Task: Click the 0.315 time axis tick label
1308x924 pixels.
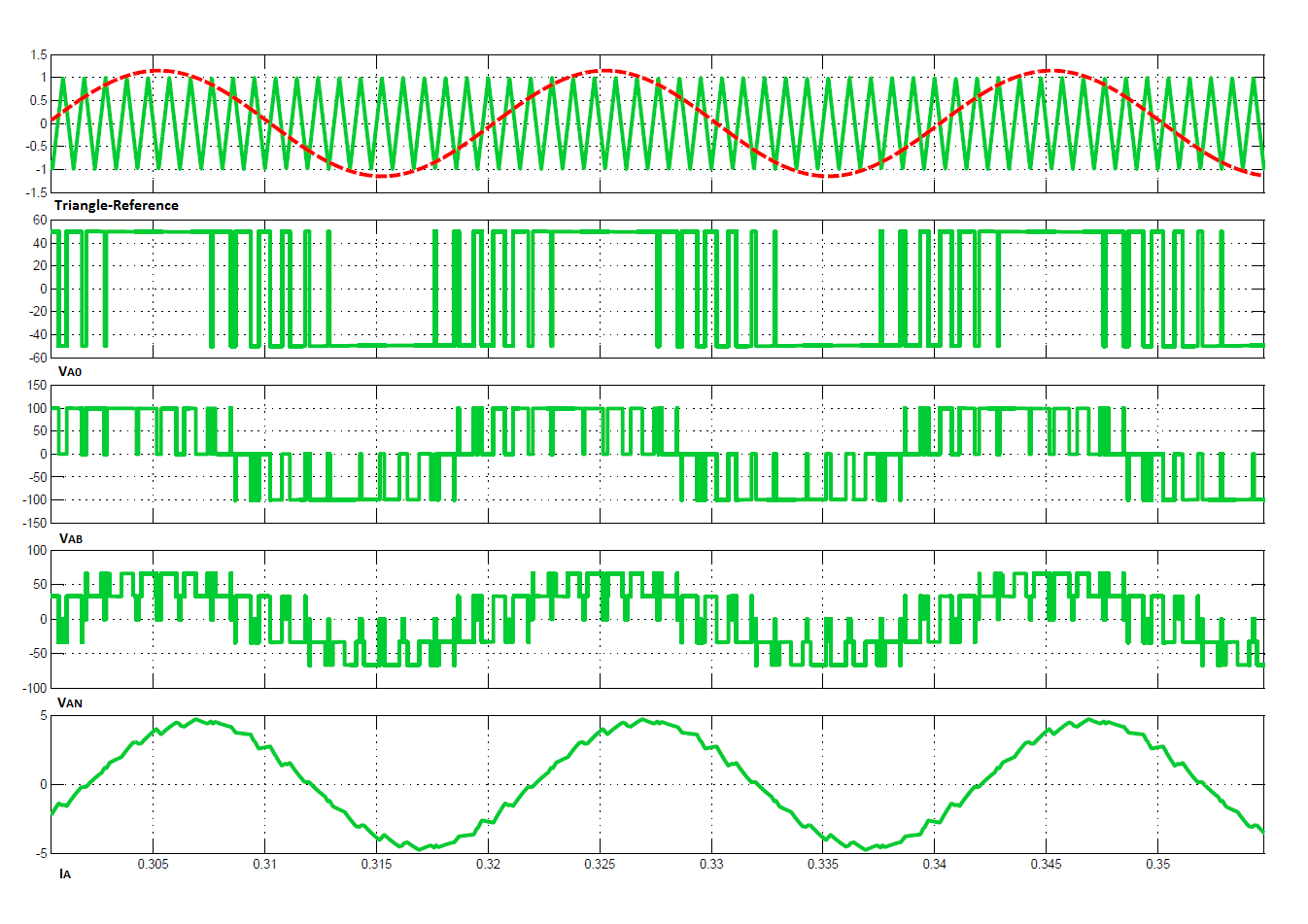Action: [376, 864]
